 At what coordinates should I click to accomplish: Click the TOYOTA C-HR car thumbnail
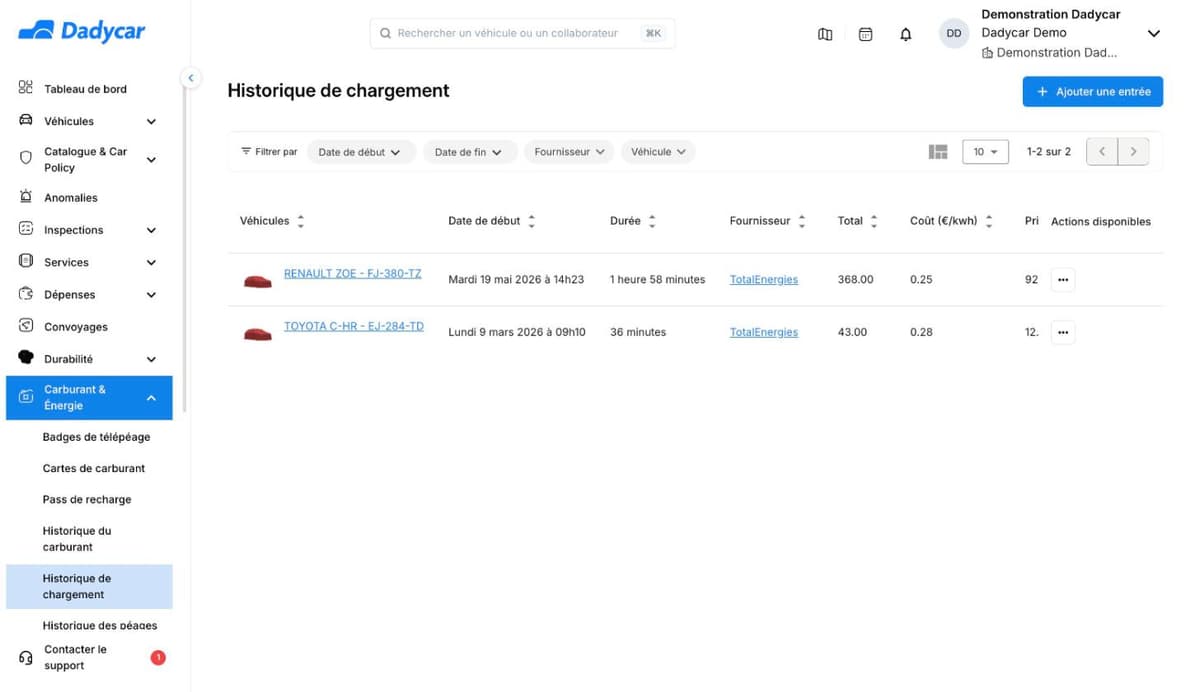(258, 333)
